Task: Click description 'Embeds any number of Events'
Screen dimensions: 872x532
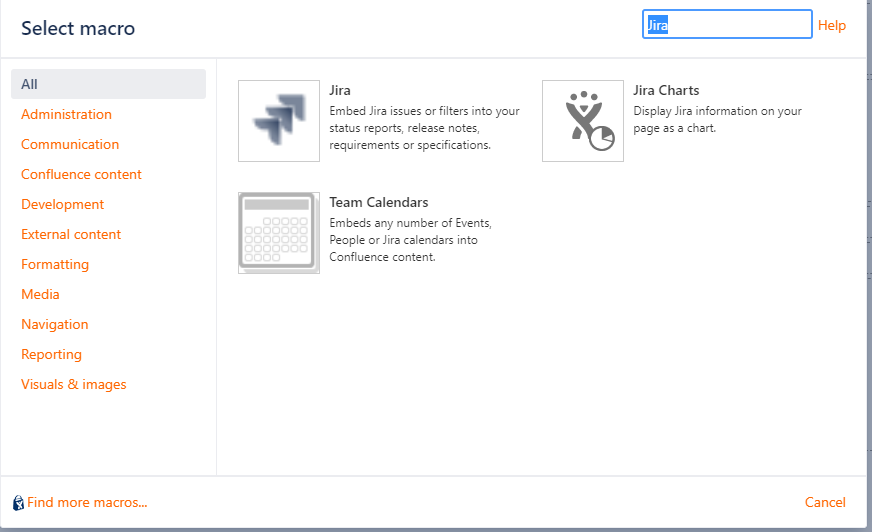Action: [410, 240]
